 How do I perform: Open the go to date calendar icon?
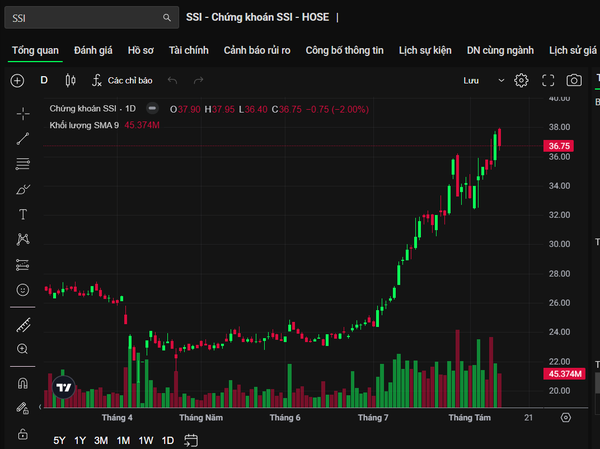tap(191, 440)
